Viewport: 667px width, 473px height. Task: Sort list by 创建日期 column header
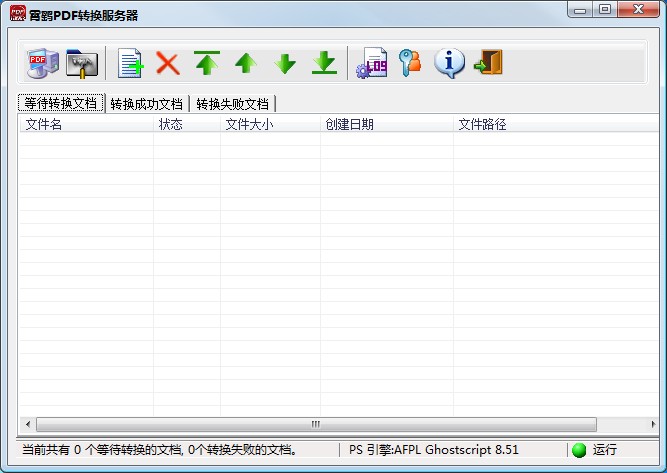pyautogui.click(x=387, y=124)
